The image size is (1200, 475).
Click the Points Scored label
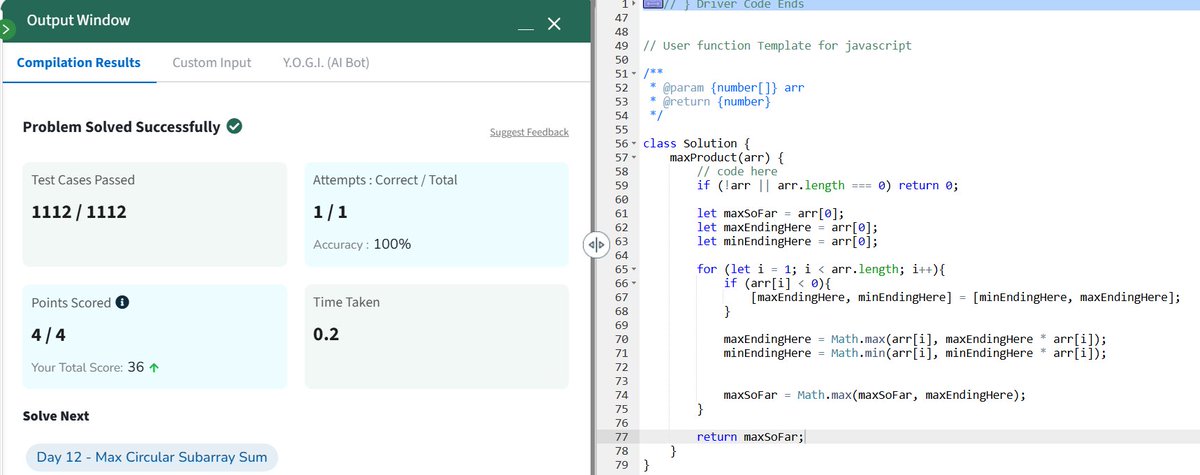tap(71, 303)
